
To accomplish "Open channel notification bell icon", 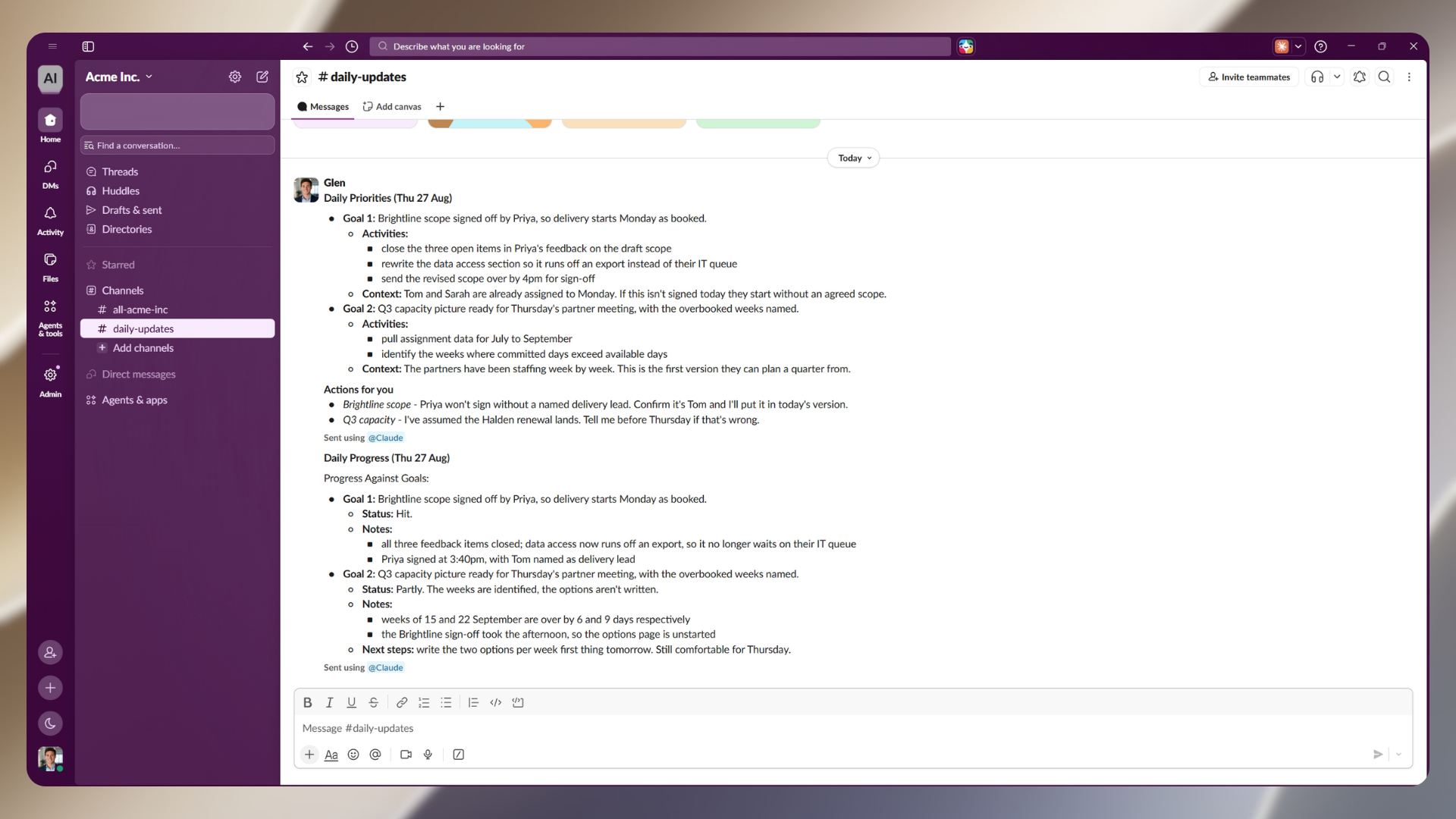I will tap(1360, 77).
